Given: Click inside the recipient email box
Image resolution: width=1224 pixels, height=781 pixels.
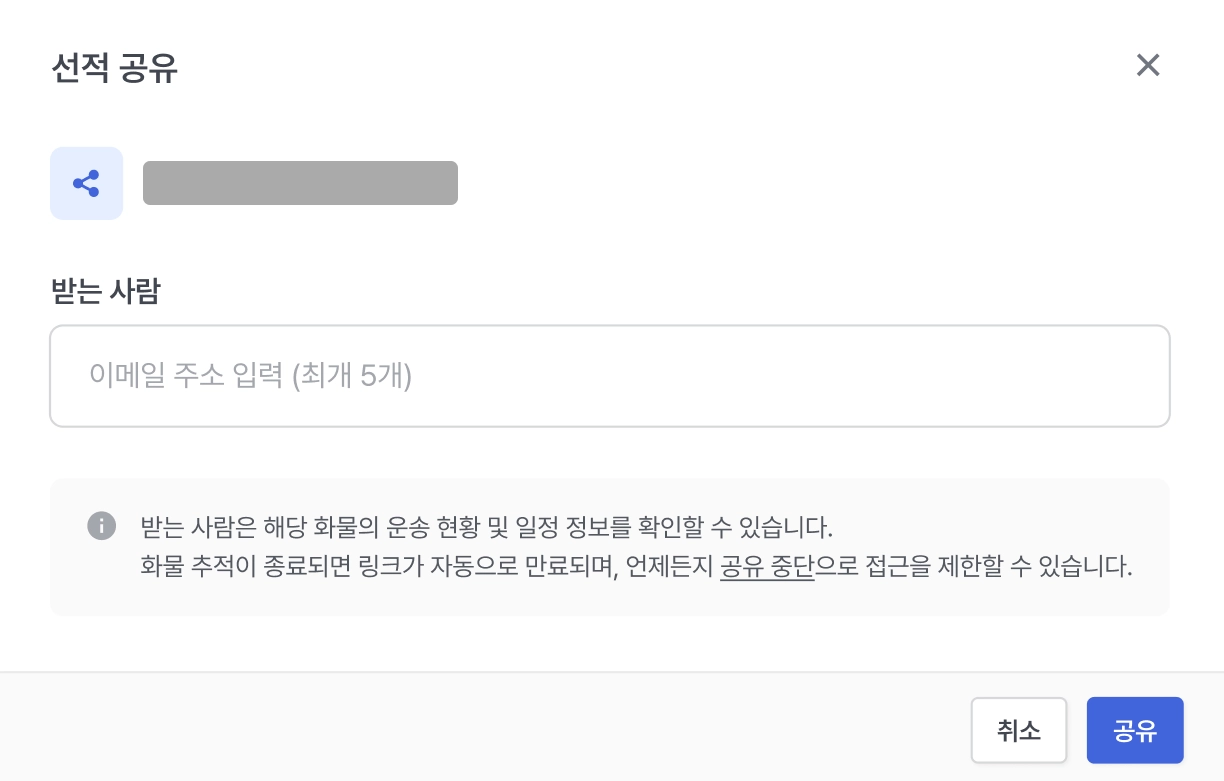Looking at the screenshot, I should pos(609,376).
